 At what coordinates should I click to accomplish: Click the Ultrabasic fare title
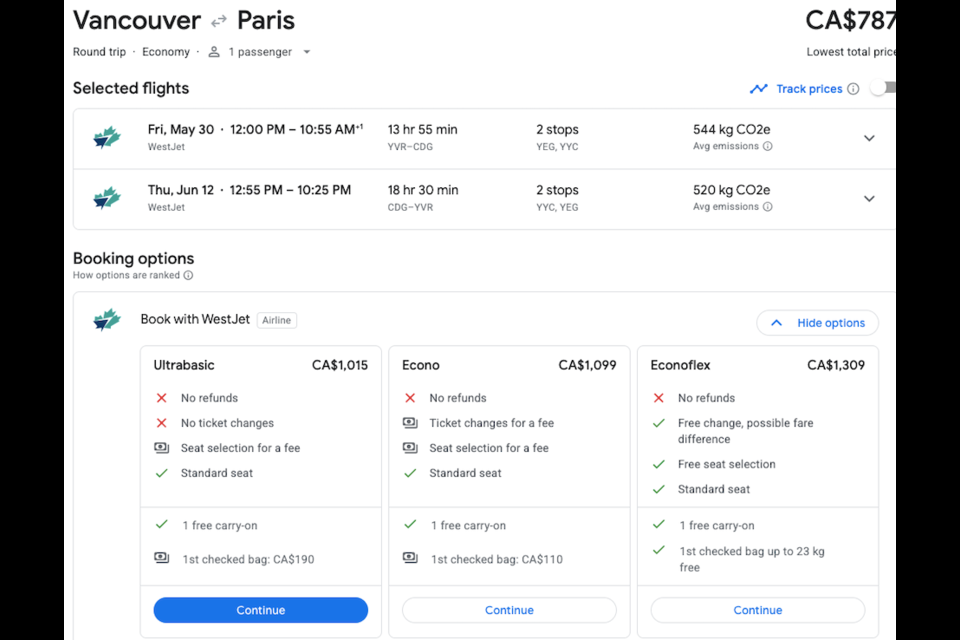click(184, 366)
